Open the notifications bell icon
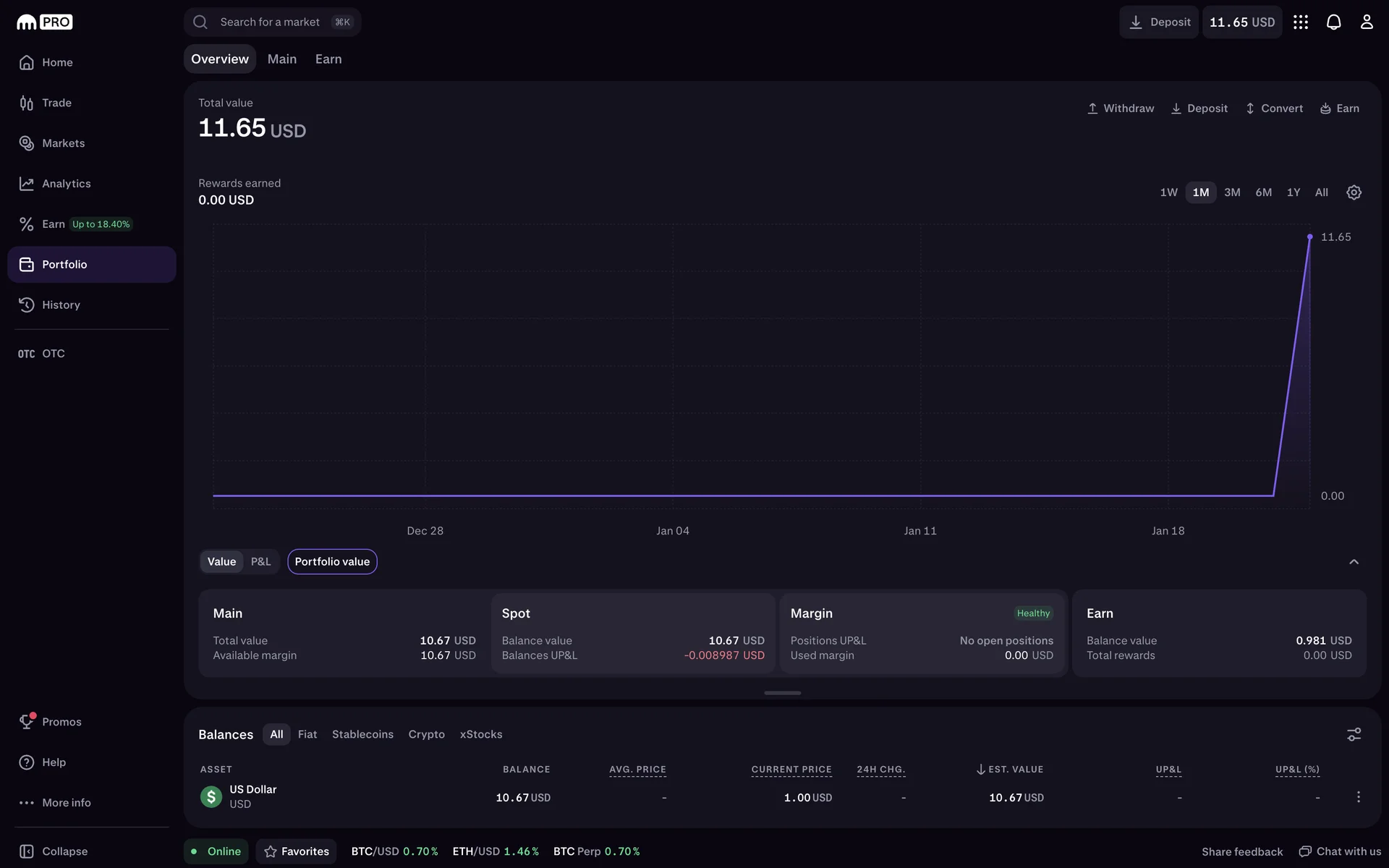The height and width of the screenshot is (868, 1389). pyautogui.click(x=1333, y=22)
